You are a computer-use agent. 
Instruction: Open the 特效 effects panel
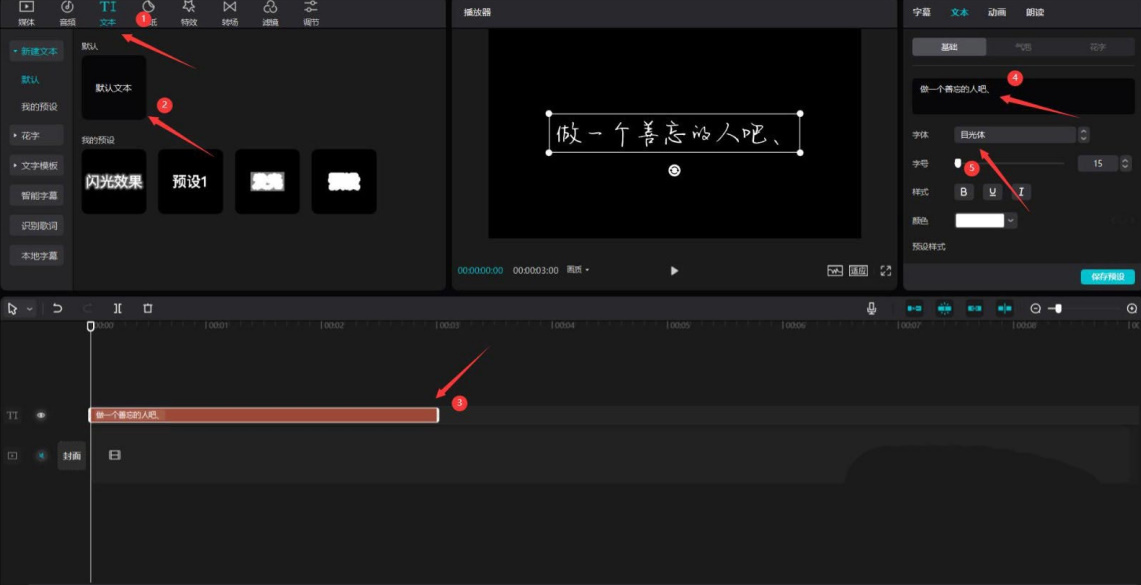pos(189,12)
